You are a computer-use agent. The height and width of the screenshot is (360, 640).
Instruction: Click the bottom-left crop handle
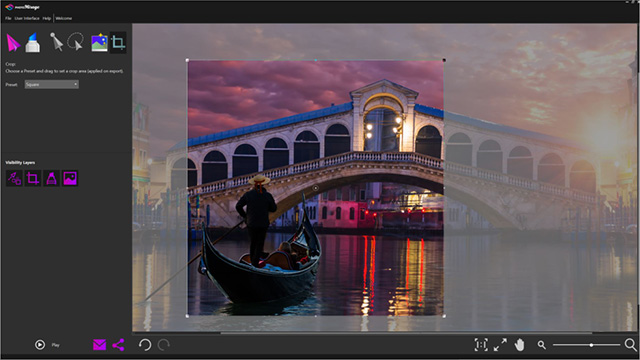click(x=187, y=316)
